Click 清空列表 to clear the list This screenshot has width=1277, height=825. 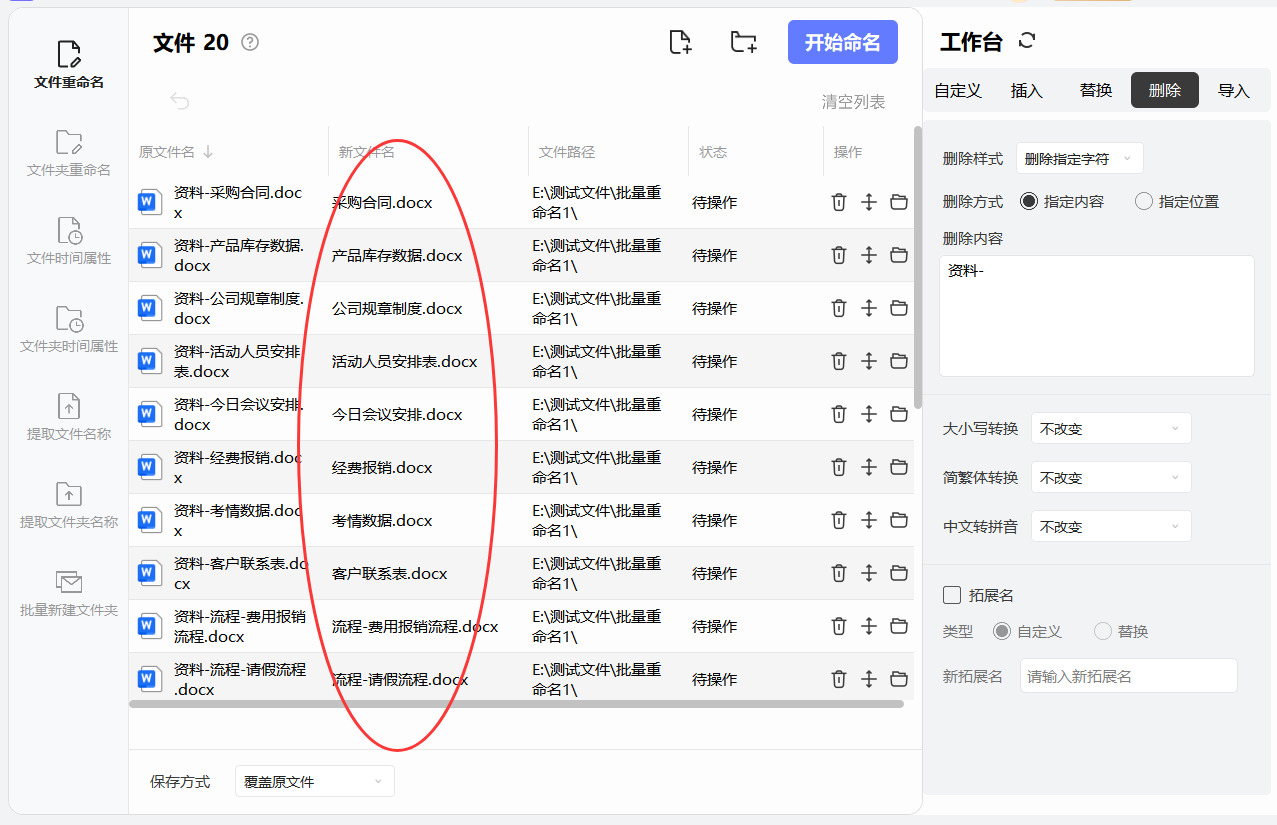(x=853, y=101)
